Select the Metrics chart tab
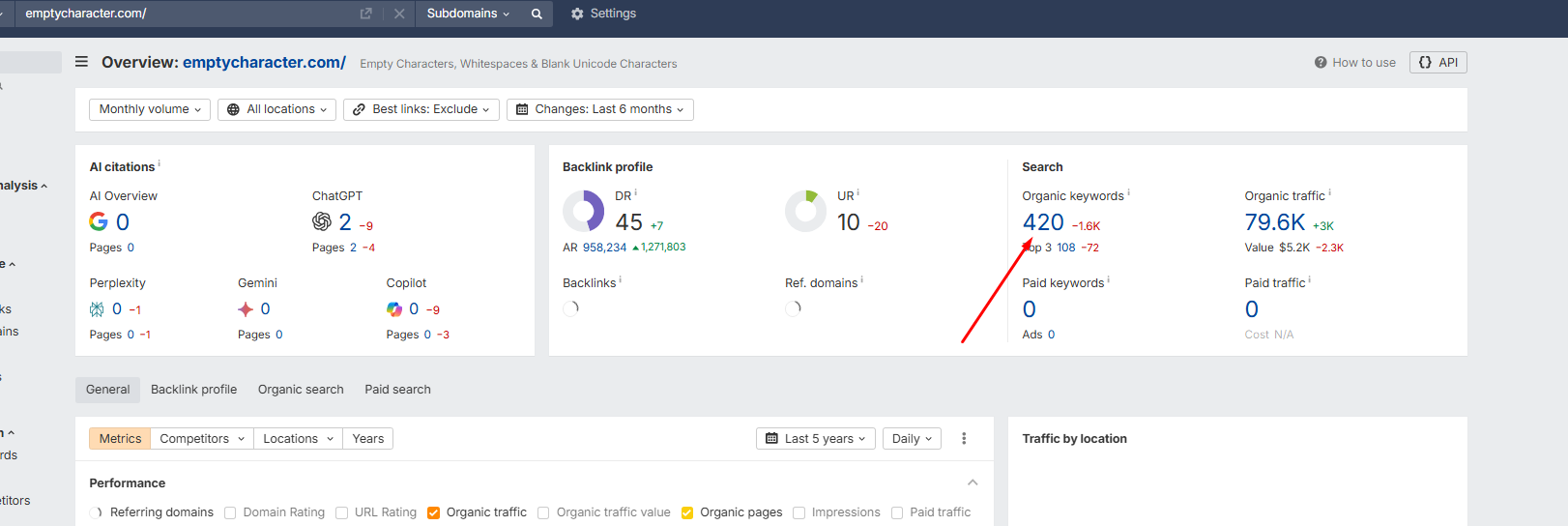Viewport: 1568px width, 526px height. click(120, 438)
